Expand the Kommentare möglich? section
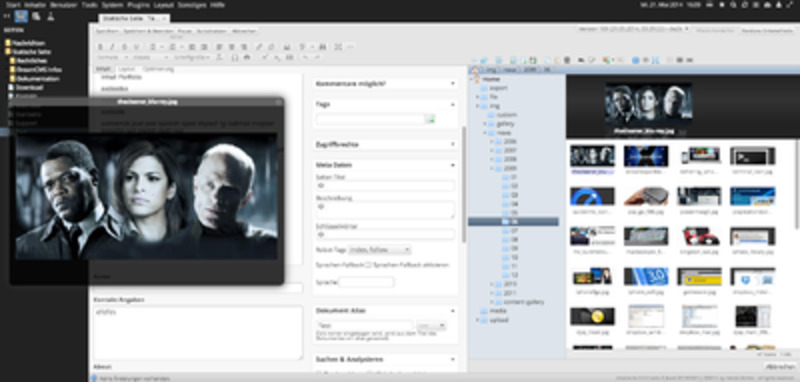 click(x=453, y=84)
